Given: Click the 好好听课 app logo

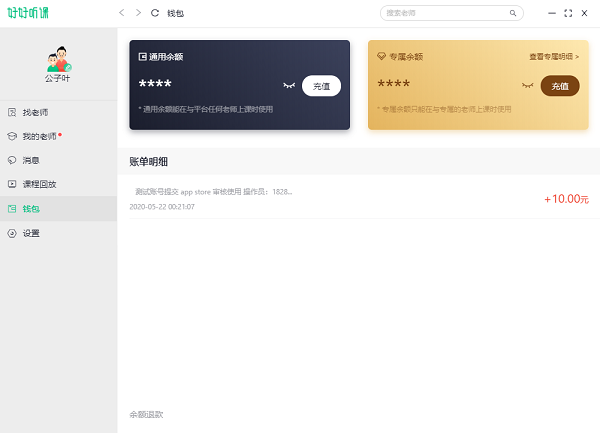Looking at the screenshot, I should coord(28,13).
